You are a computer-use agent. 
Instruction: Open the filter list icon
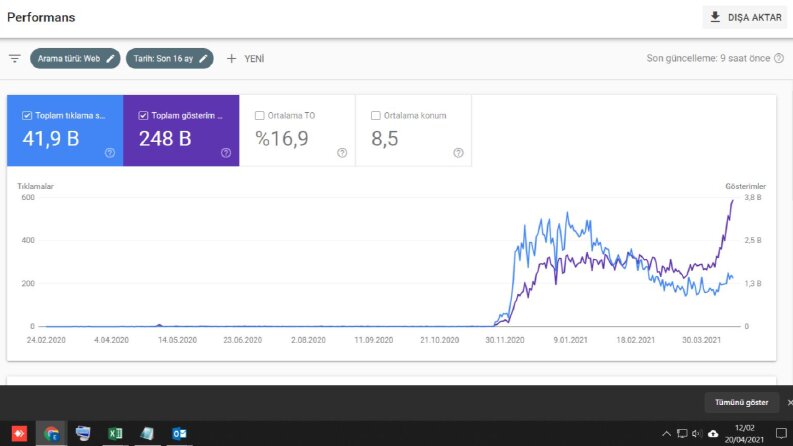click(15, 59)
